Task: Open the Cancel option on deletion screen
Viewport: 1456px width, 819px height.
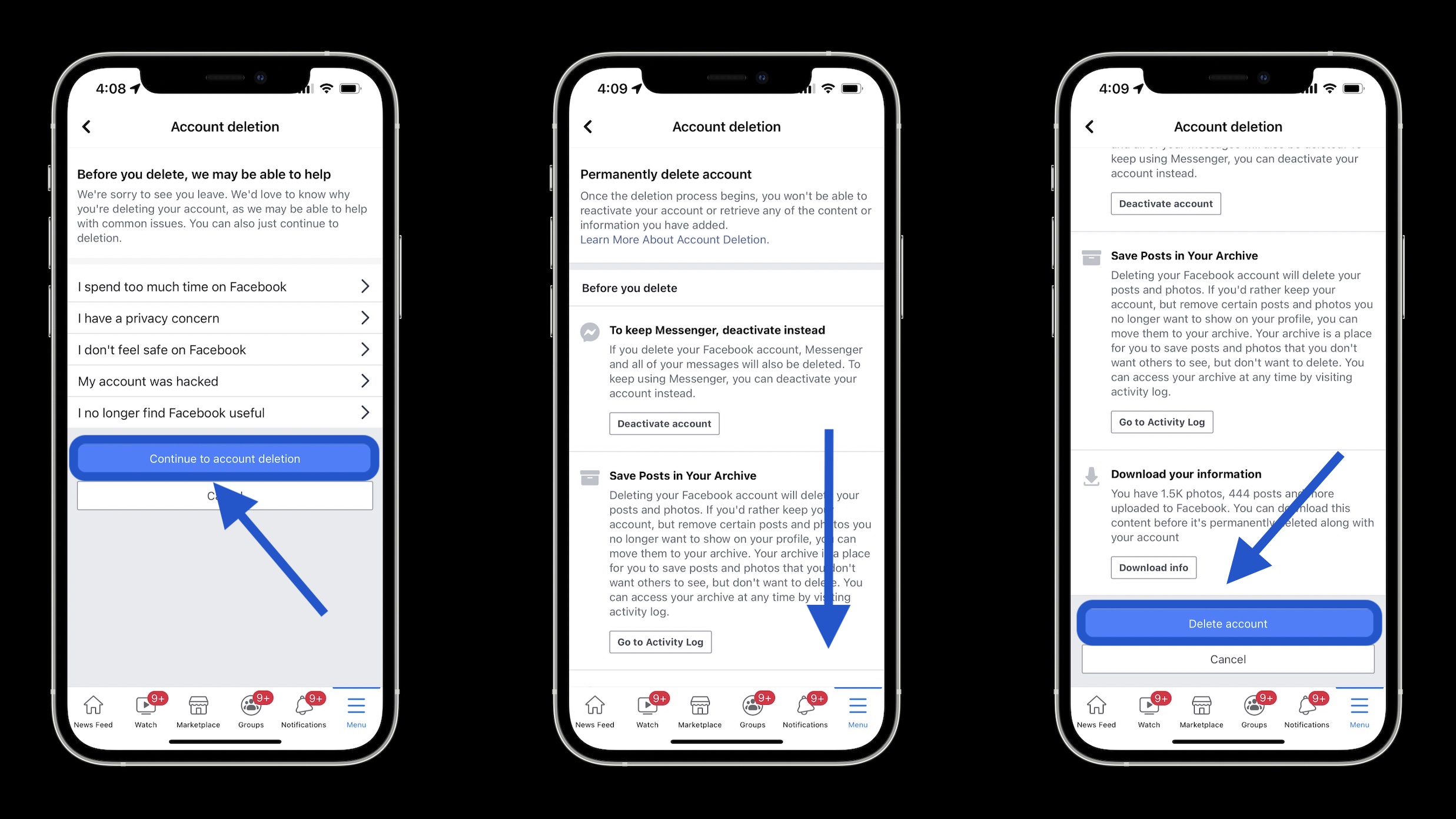Action: pyautogui.click(x=1227, y=658)
